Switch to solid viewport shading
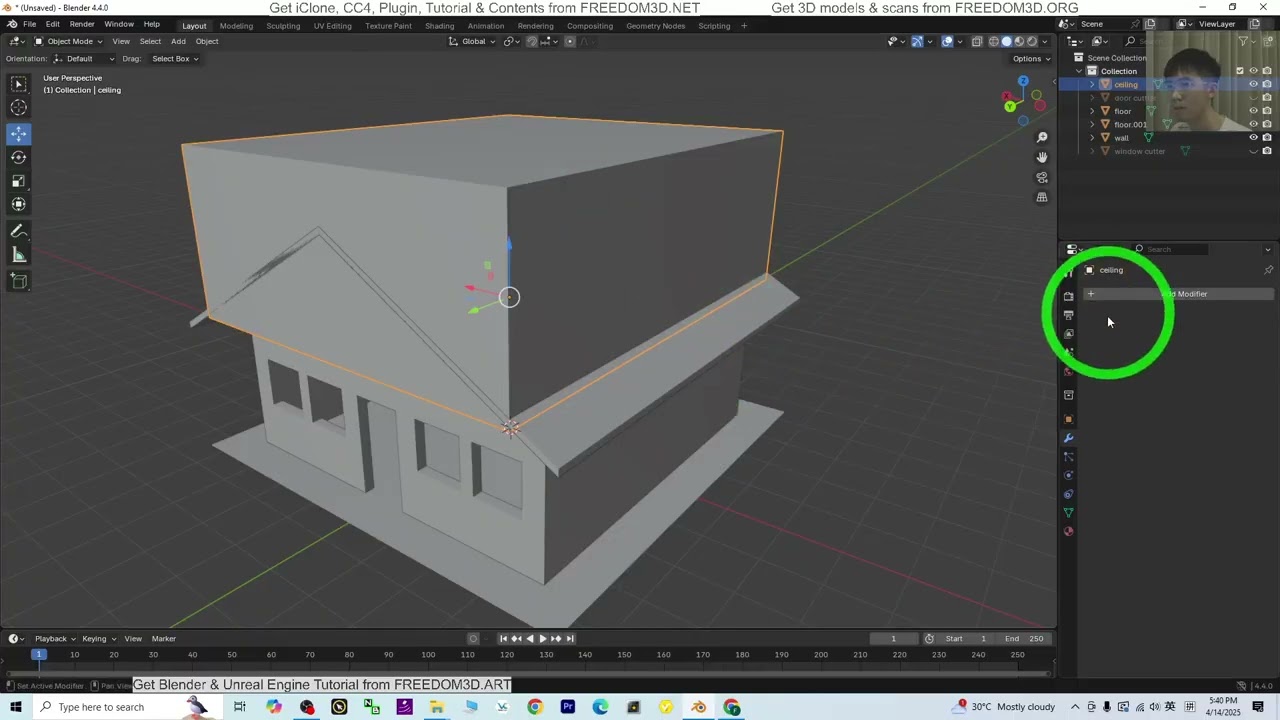The width and height of the screenshot is (1280, 720). coord(1007,41)
